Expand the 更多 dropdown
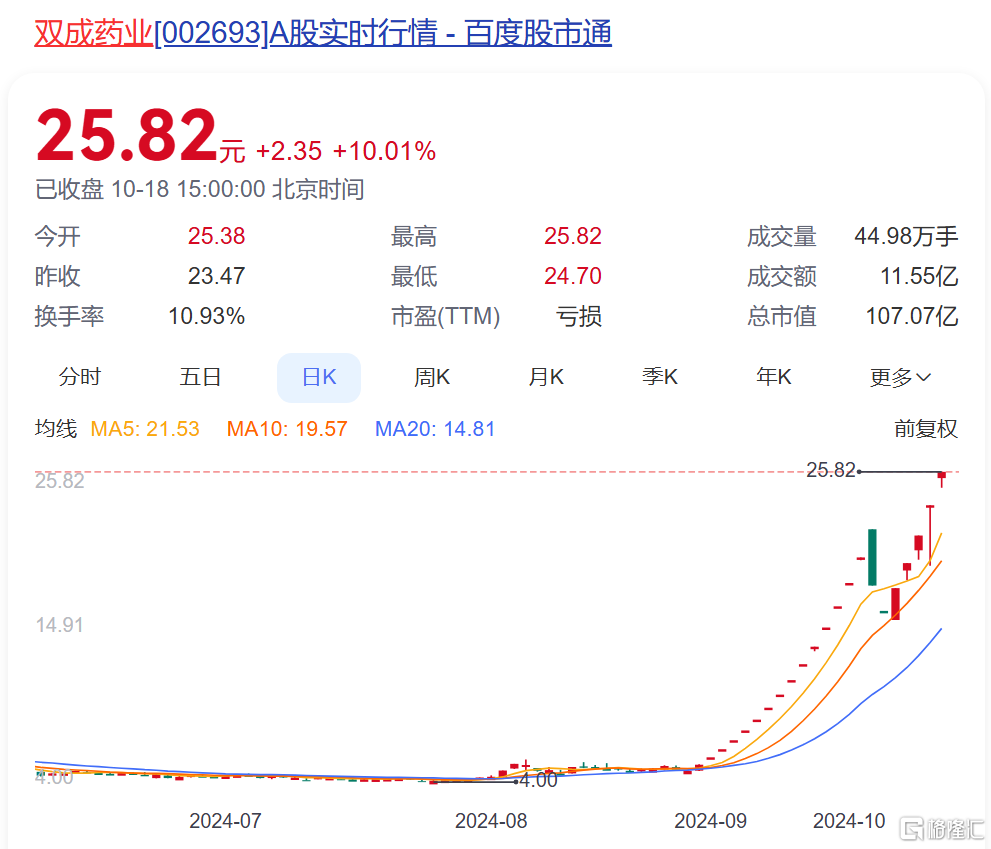This screenshot has height=849, width=991. (x=900, y=378)
